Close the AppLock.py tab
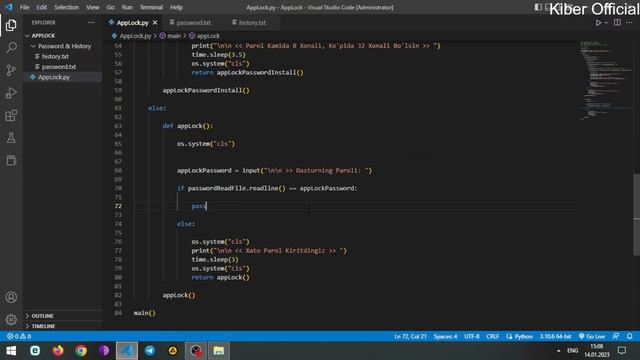Viewport: 640px width, 360px height. pos(155,23)
